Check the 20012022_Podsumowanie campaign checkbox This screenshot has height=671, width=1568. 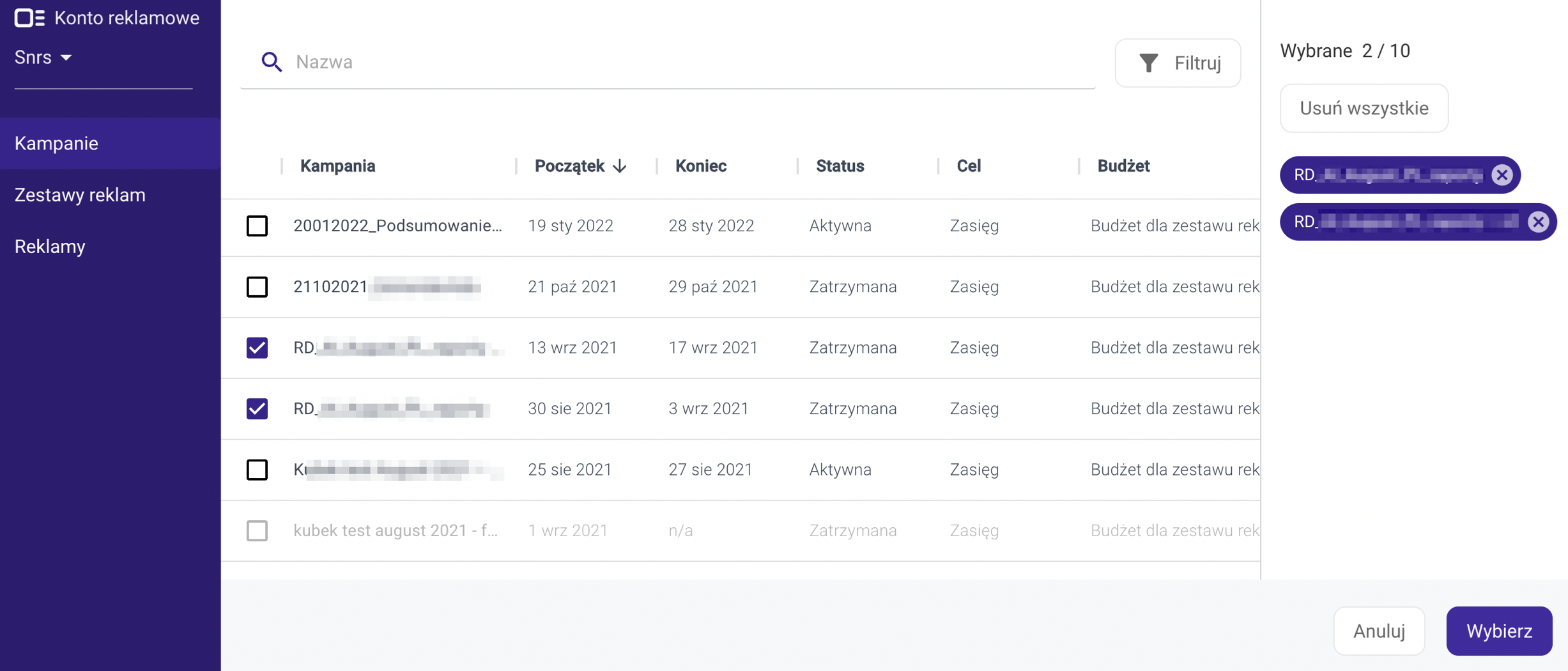257,226
